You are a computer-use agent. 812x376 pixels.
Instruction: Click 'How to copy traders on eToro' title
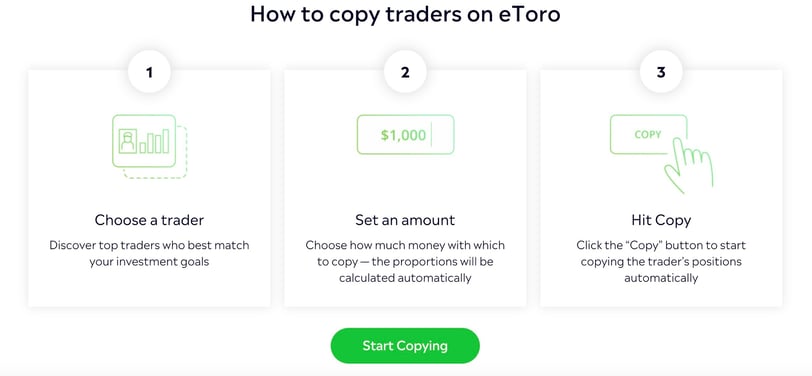click(405, 15)
